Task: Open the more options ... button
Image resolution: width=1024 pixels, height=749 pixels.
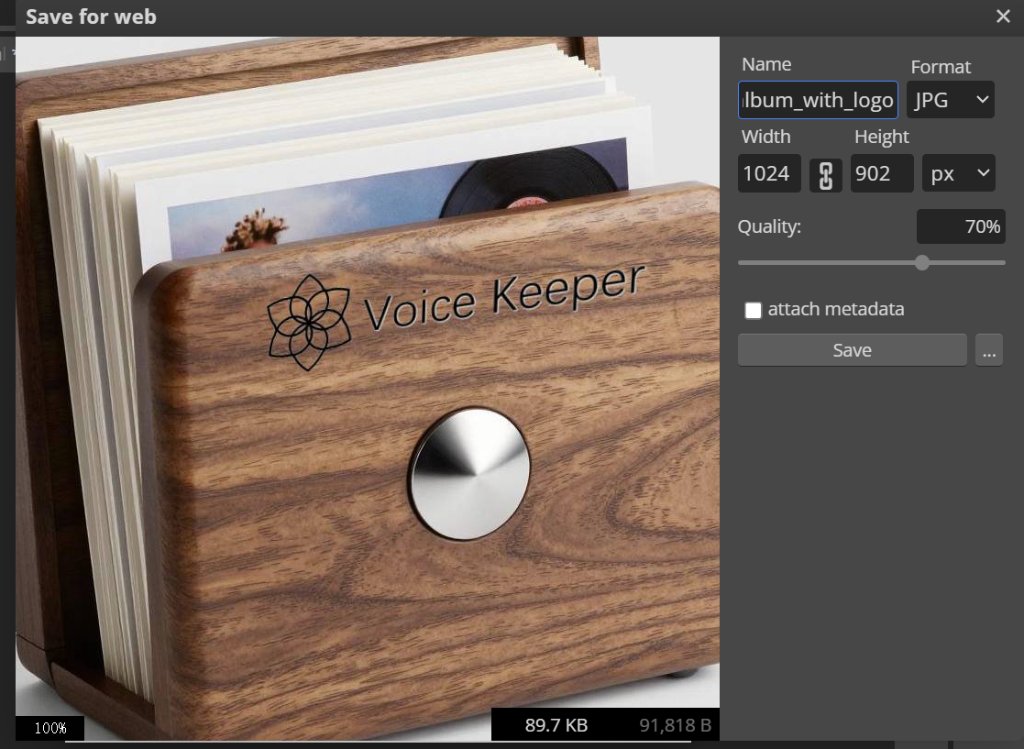Action: click(x=989, y=350)
